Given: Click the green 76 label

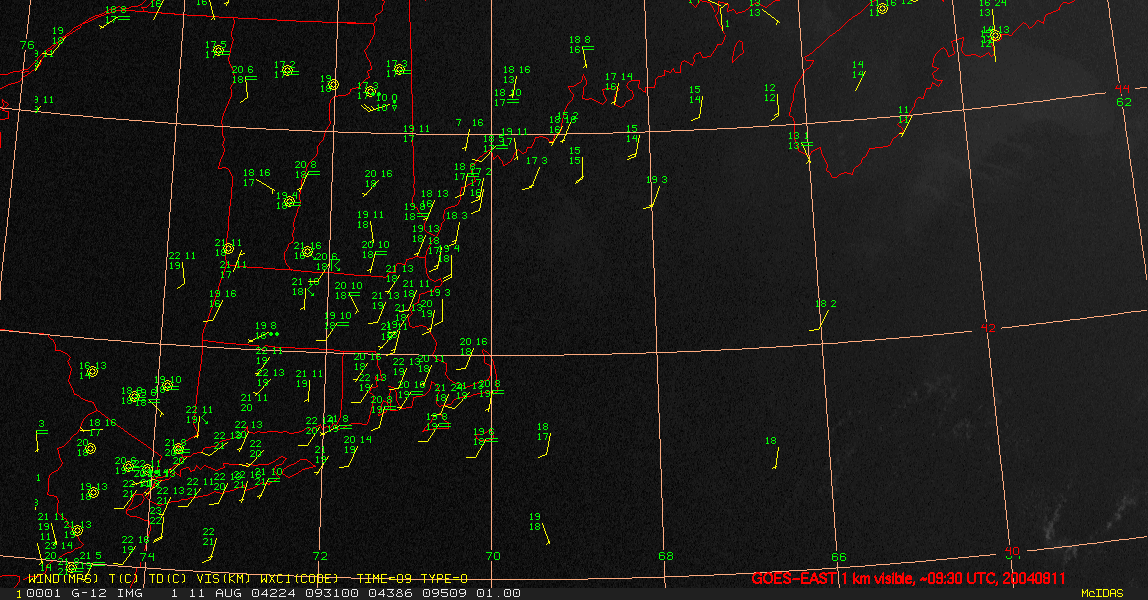Looking at the screenshot, I should 27,45.
